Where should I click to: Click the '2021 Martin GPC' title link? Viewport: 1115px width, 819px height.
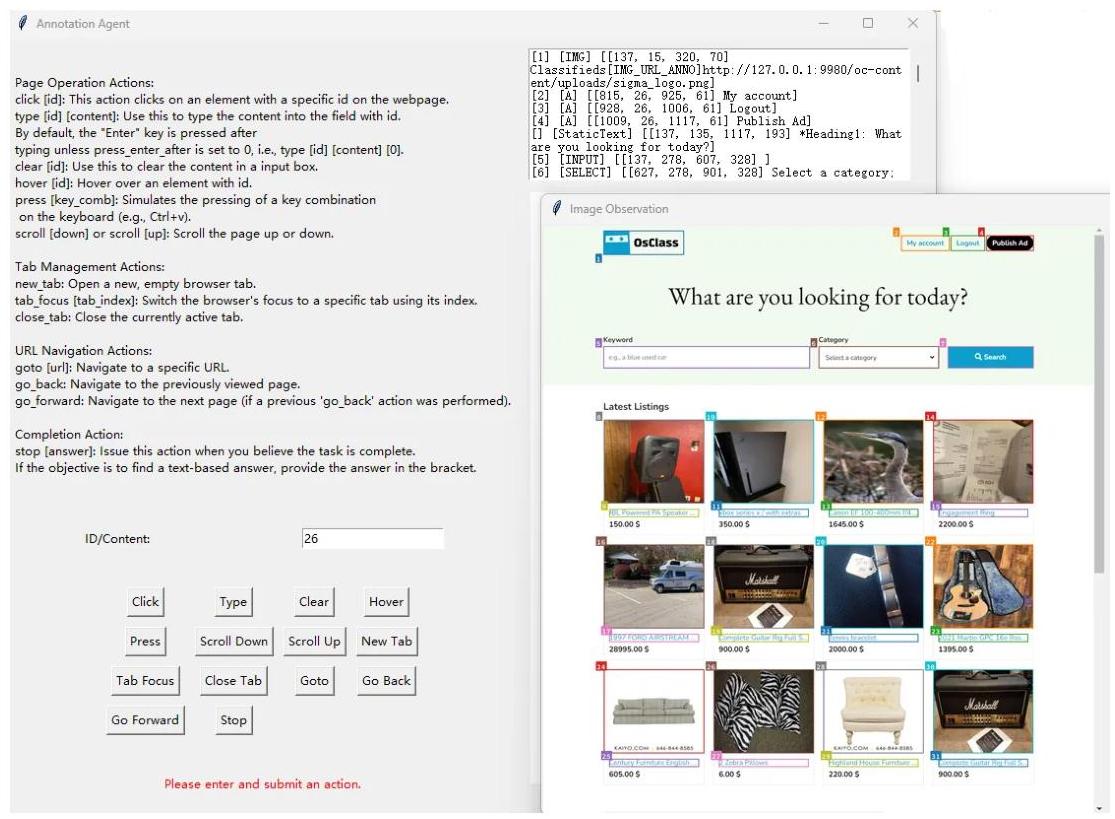click(x=982, y=638)
